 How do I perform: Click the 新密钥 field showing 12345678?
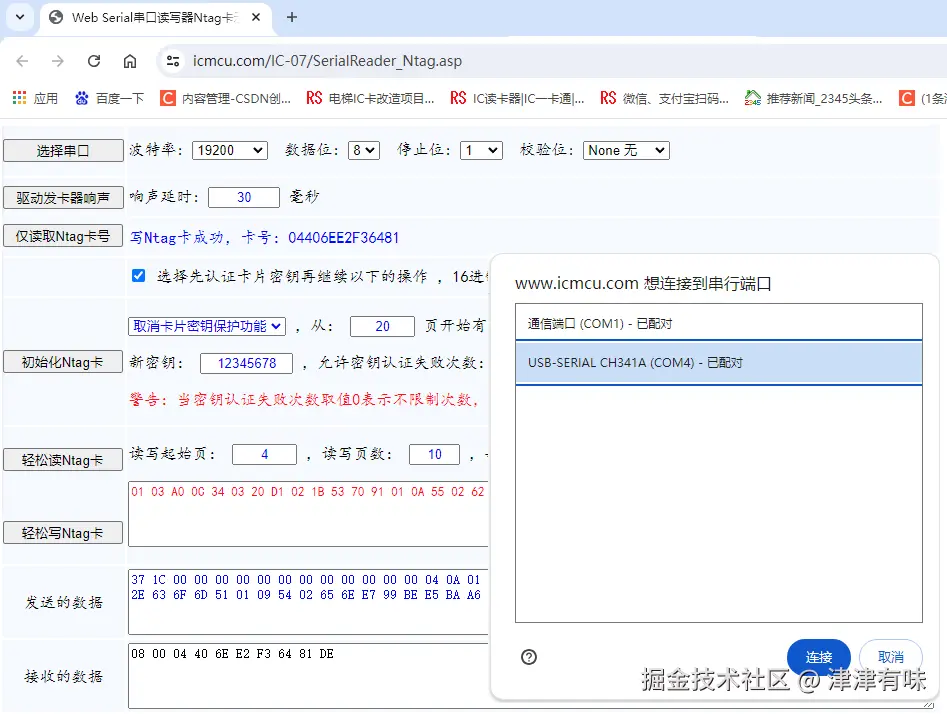click(x=246, y=363)
